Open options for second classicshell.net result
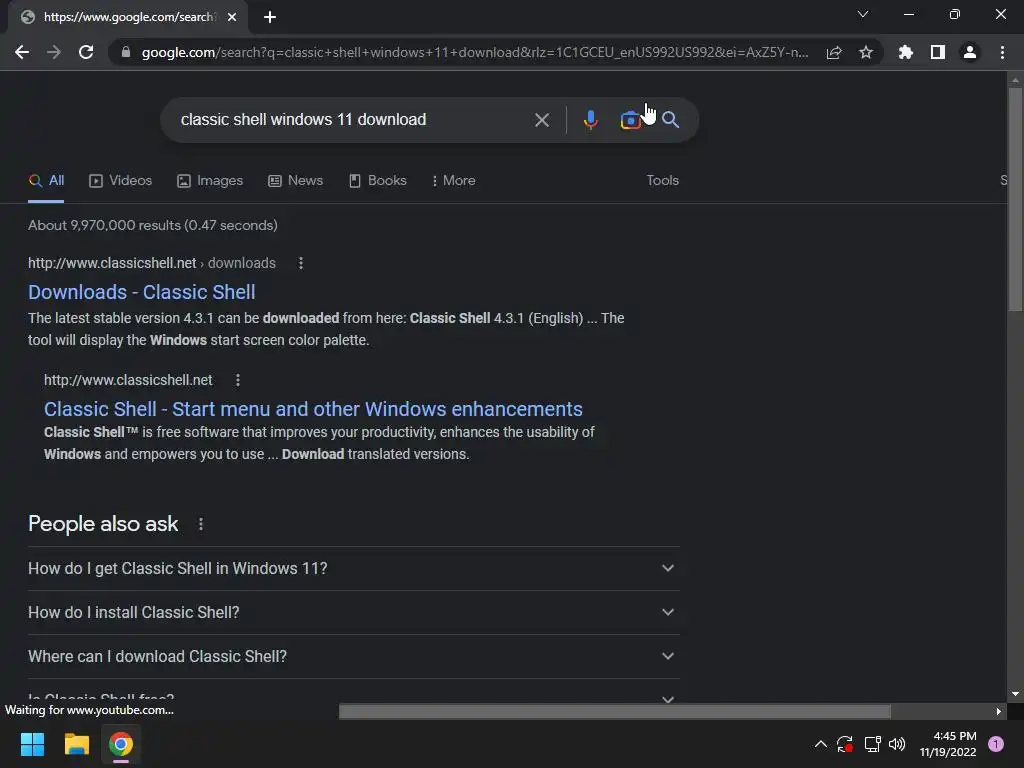 [238, 380]
